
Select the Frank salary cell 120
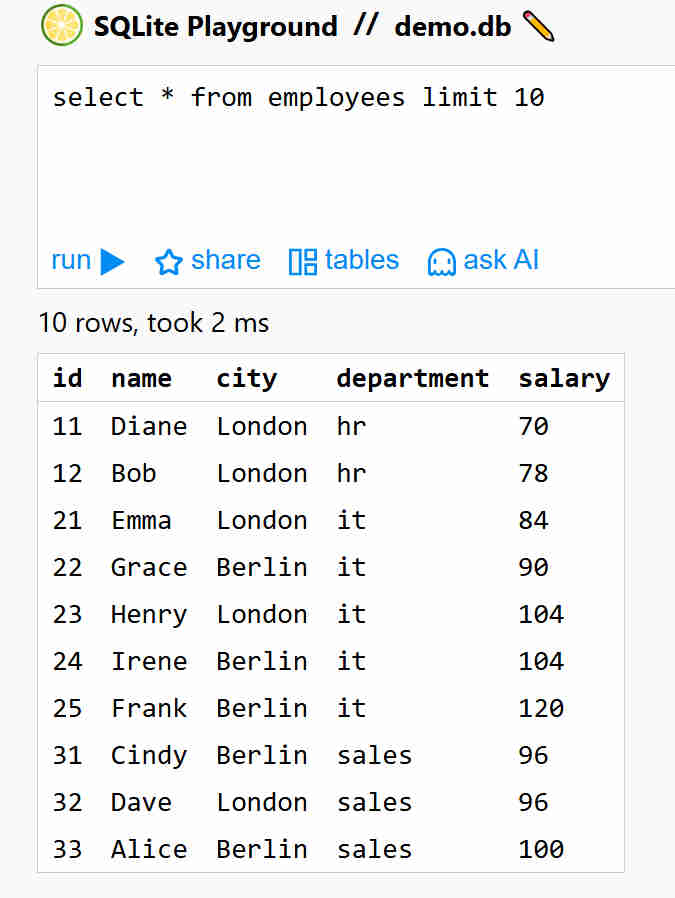coord(541,708)
